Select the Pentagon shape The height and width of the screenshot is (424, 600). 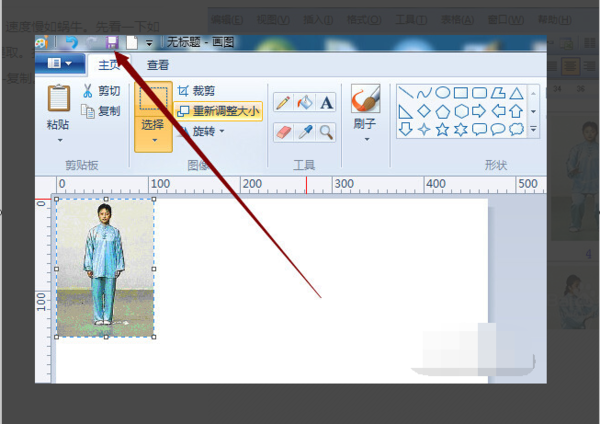[443, 111]
